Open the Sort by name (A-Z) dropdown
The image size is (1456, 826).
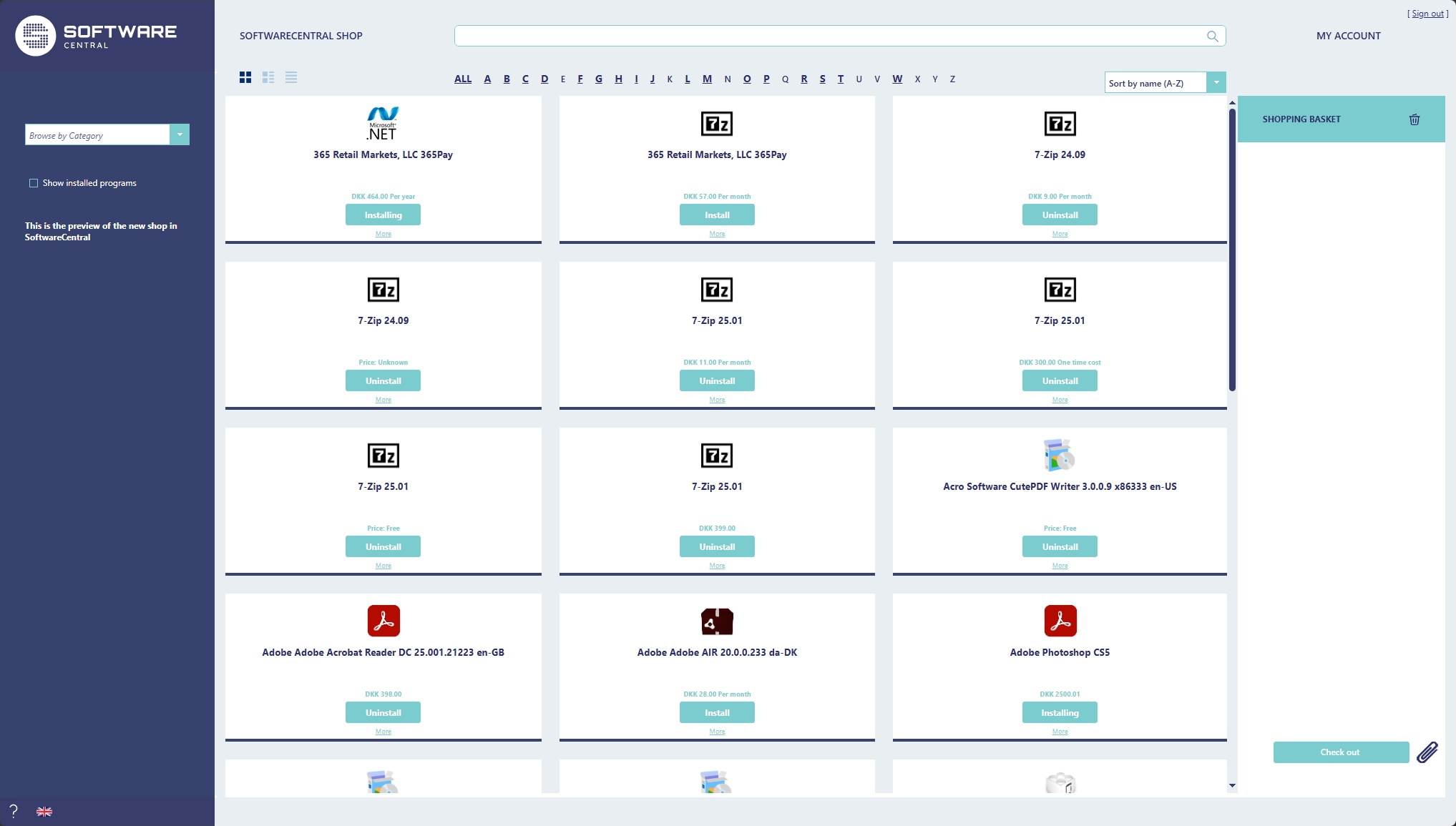coord(1165,83)
